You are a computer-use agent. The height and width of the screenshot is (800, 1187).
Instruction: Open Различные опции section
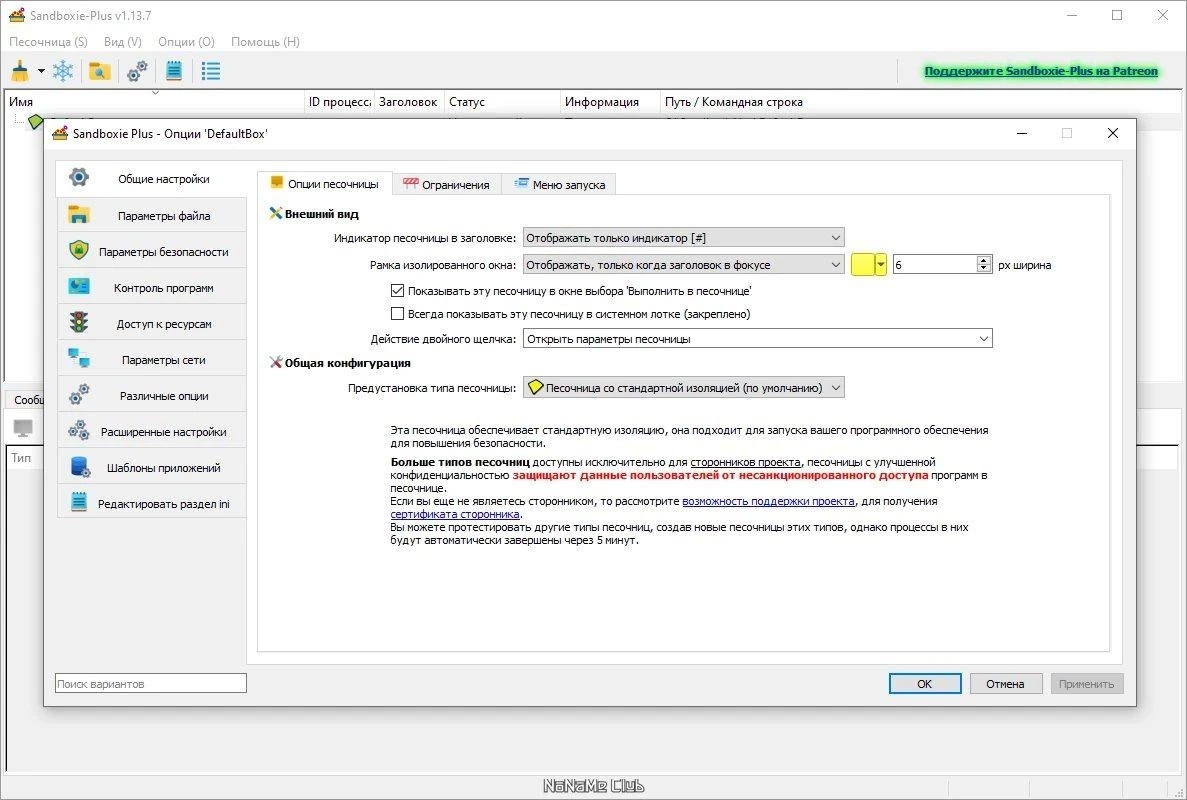[x=151, y=395]
